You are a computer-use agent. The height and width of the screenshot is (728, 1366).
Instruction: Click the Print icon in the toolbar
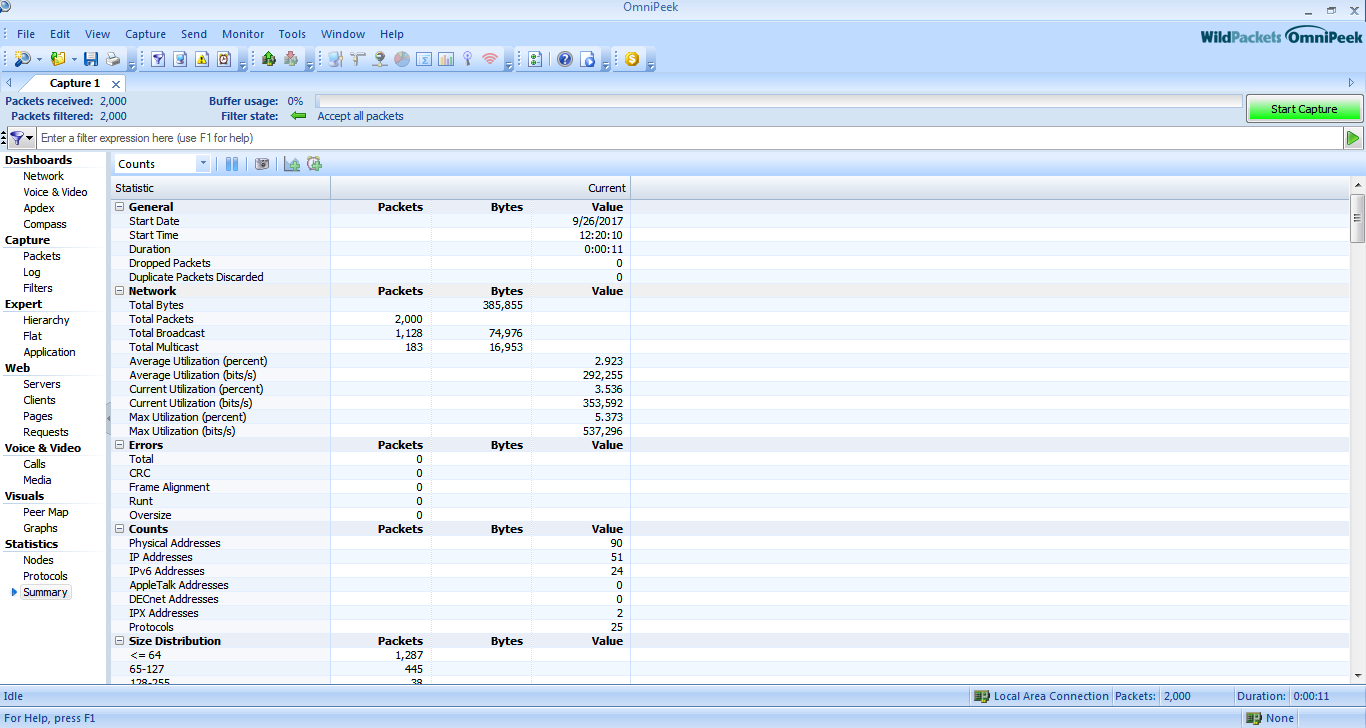113,60
